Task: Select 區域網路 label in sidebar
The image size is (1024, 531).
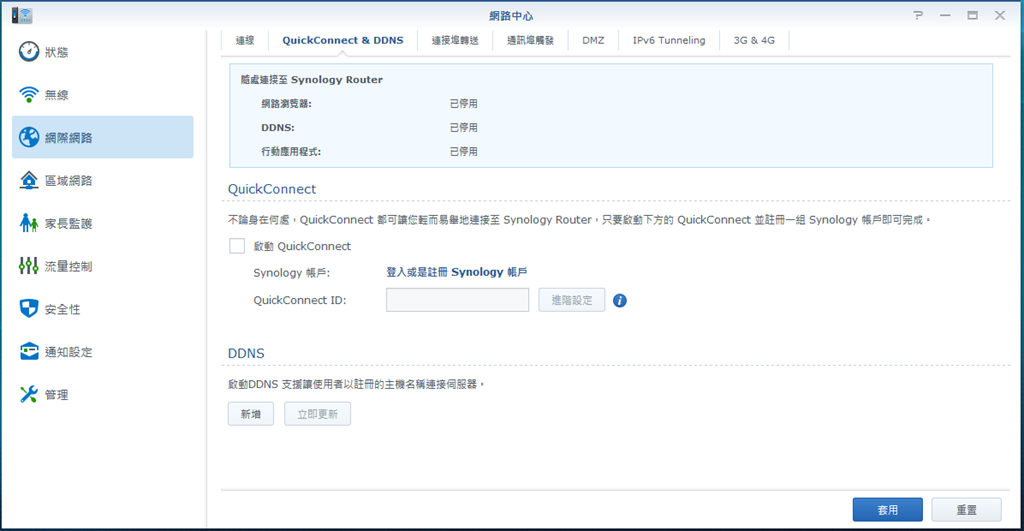Action: click(x=69, y=181)
